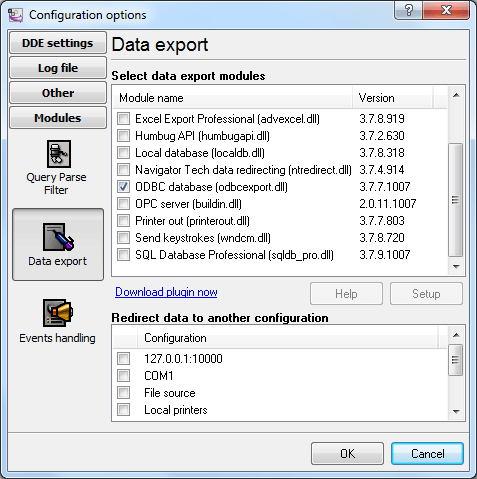Close the Configuration options dialog

pos(446,10)
